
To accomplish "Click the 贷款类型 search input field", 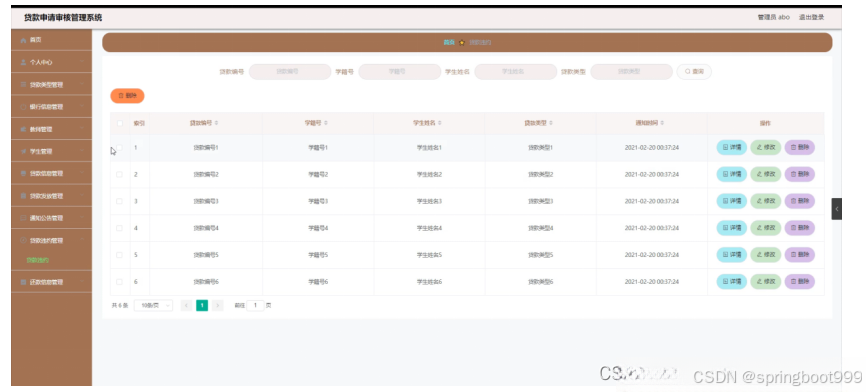I will 631,72.
